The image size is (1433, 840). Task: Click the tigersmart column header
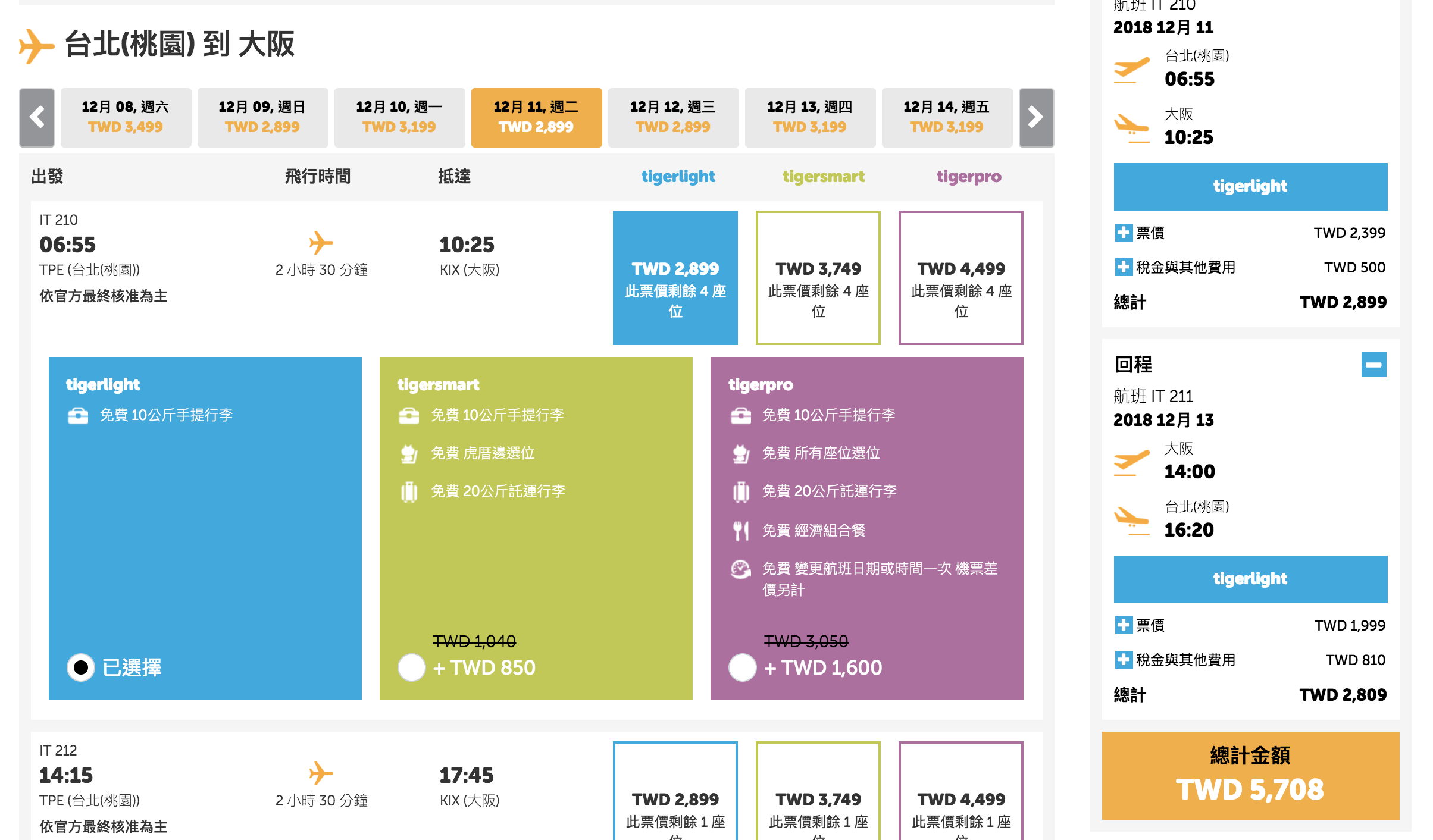824,177
